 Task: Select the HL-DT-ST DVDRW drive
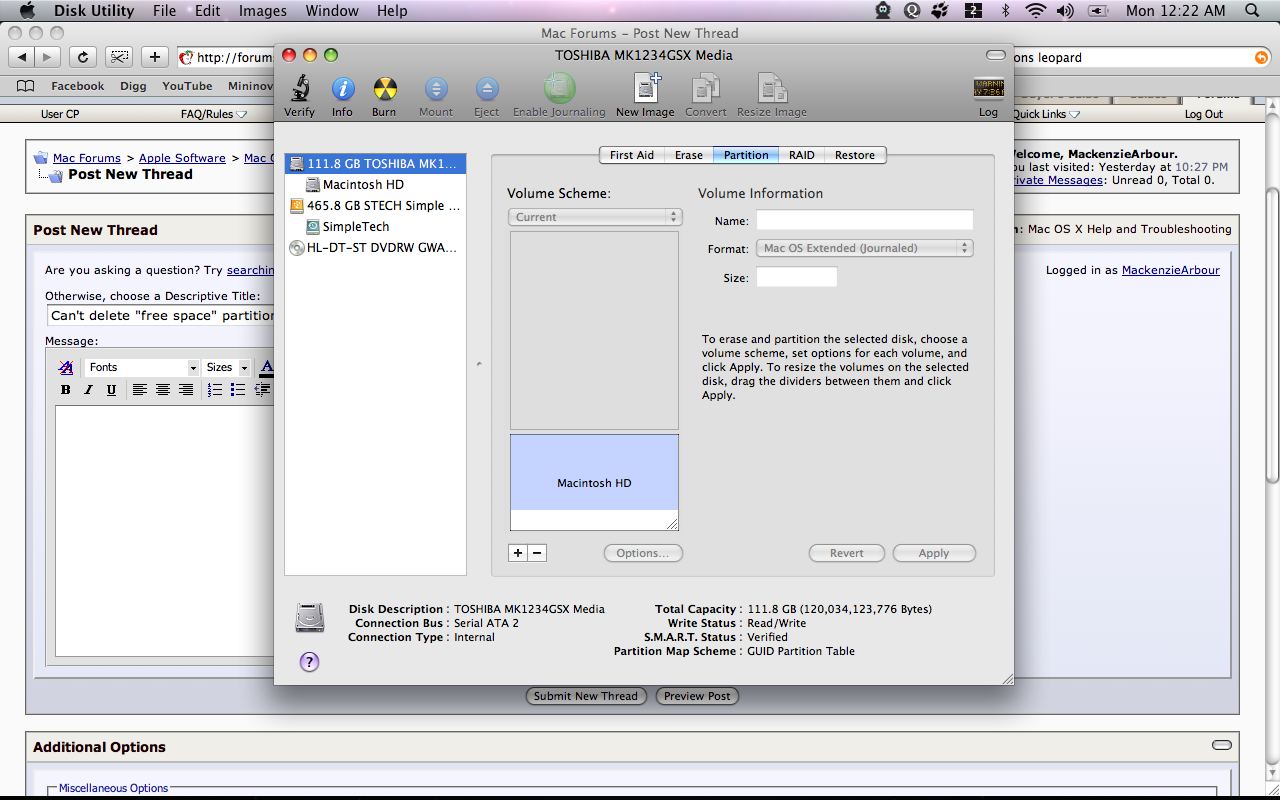coord(376,247)
